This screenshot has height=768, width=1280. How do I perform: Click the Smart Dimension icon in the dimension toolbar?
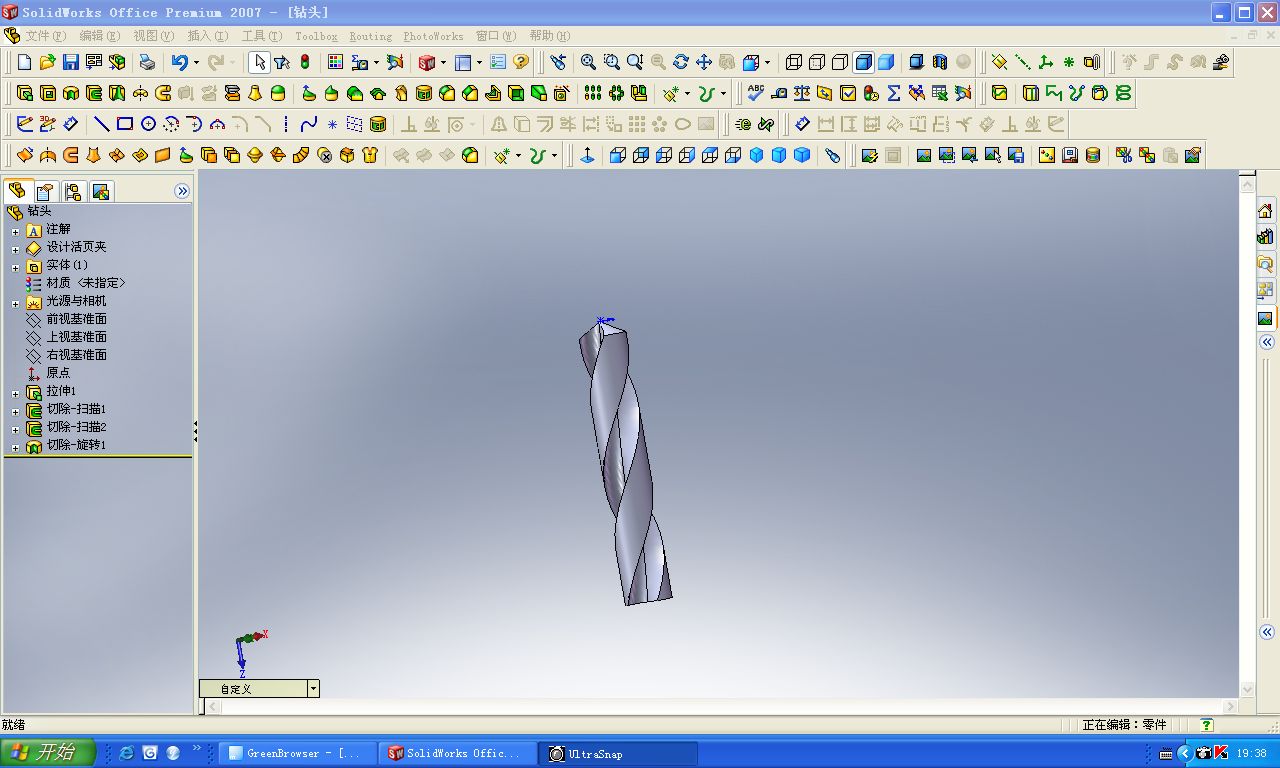[x=802, y=124]
